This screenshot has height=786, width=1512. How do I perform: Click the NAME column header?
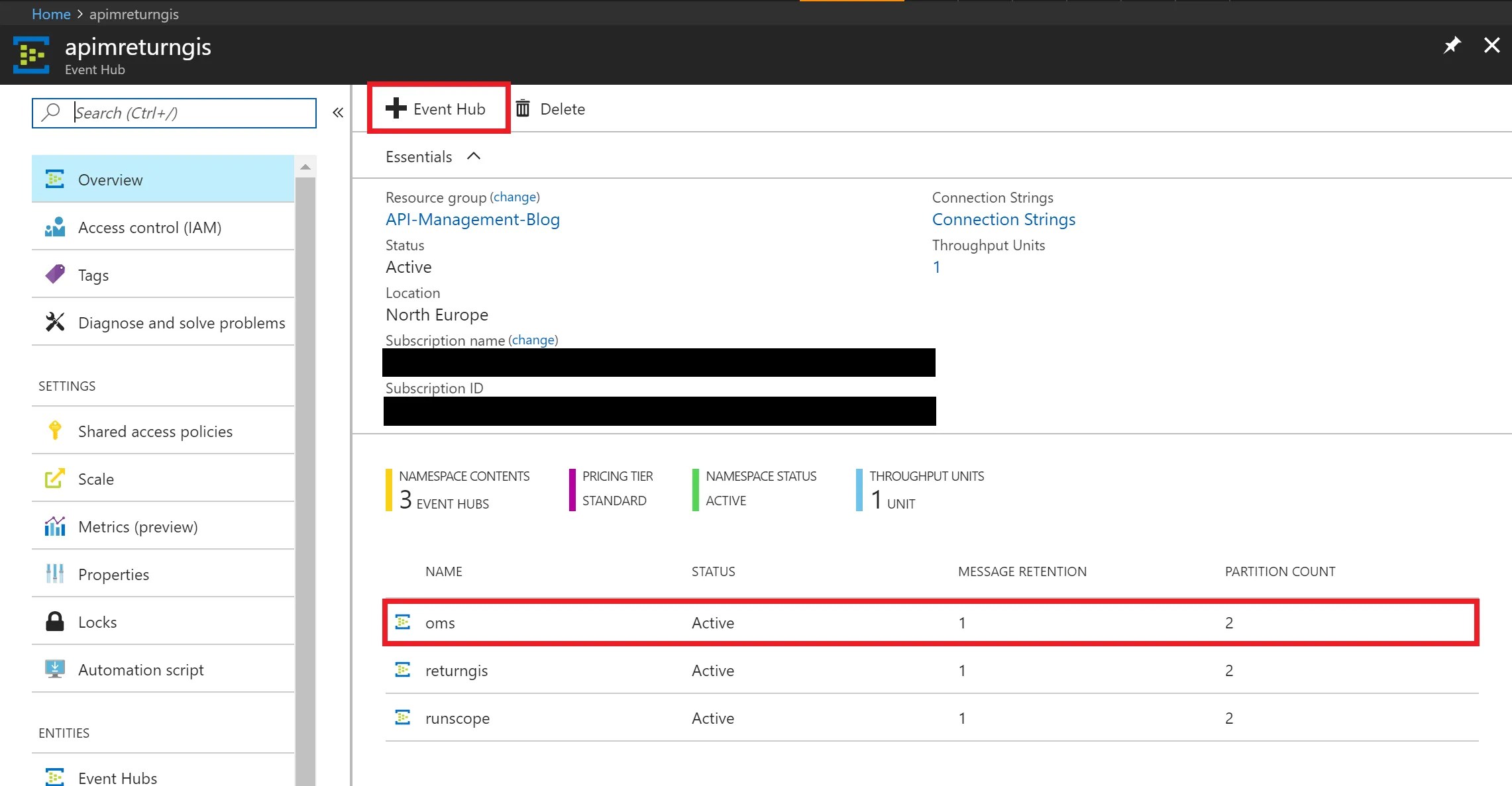click(x=444, y=571)
